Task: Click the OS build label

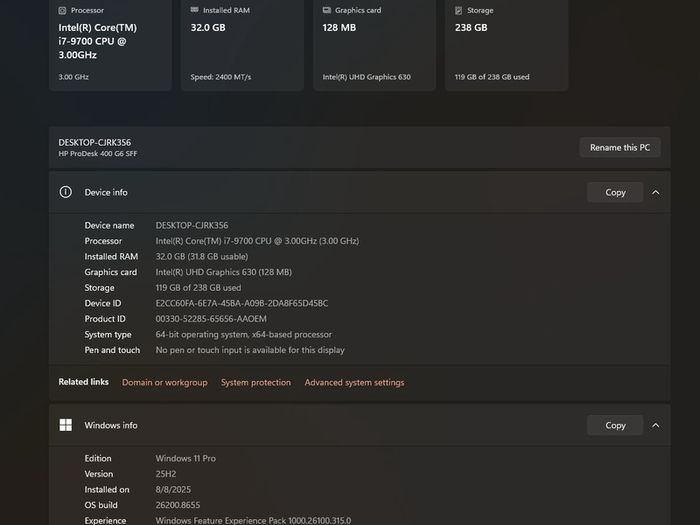Action: (x=101, y=505)
